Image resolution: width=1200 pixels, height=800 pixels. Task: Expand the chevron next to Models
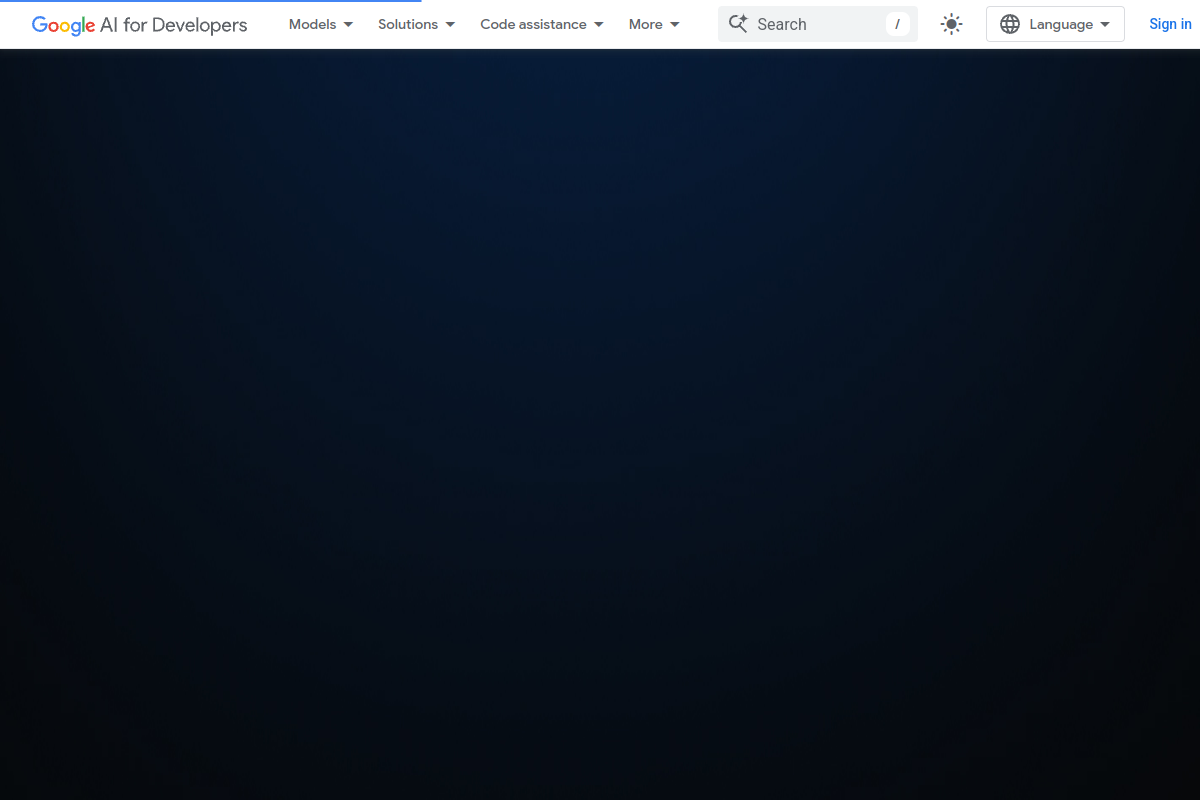pos(347,24)
